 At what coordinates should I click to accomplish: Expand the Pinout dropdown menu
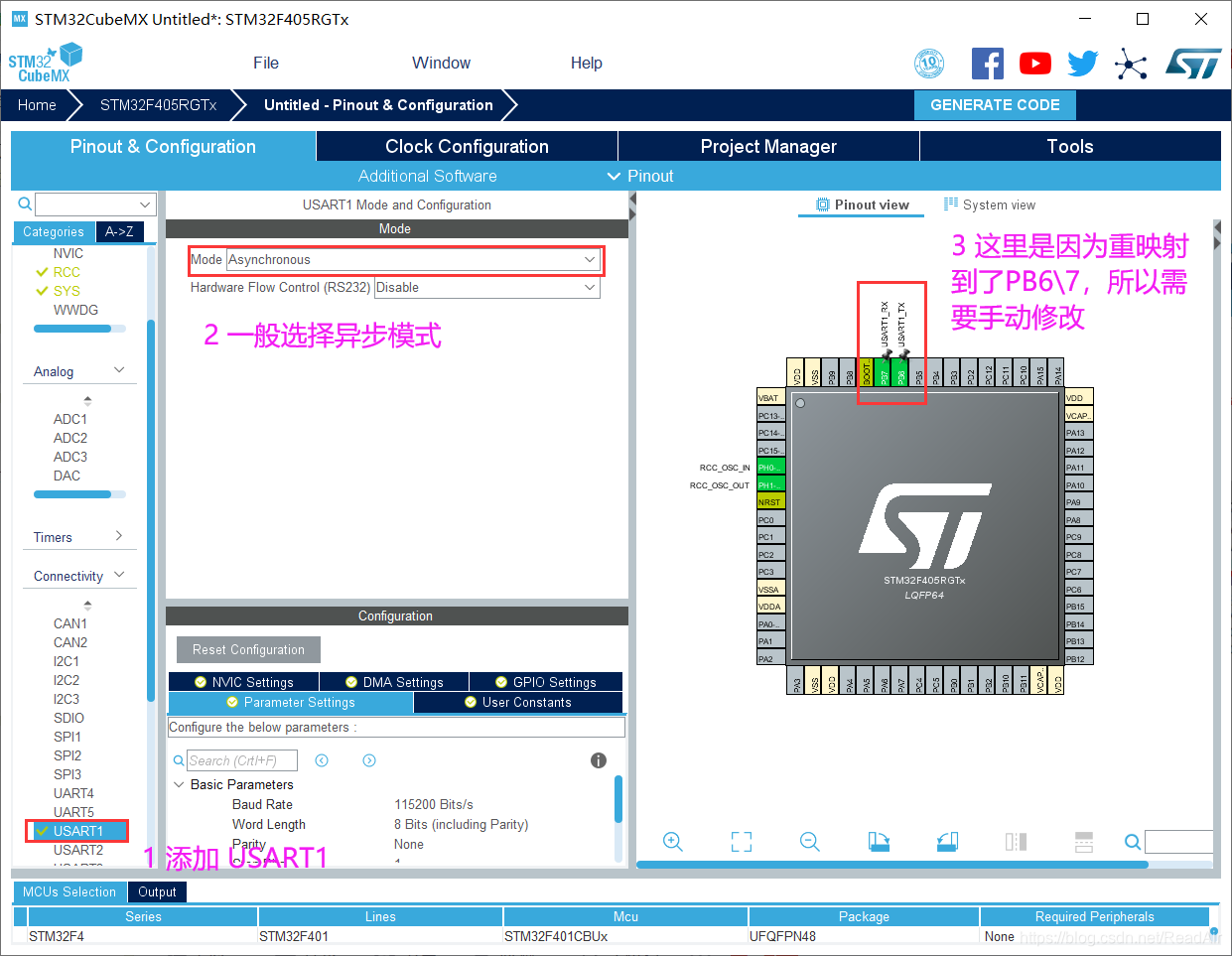[x=640, y=176]
